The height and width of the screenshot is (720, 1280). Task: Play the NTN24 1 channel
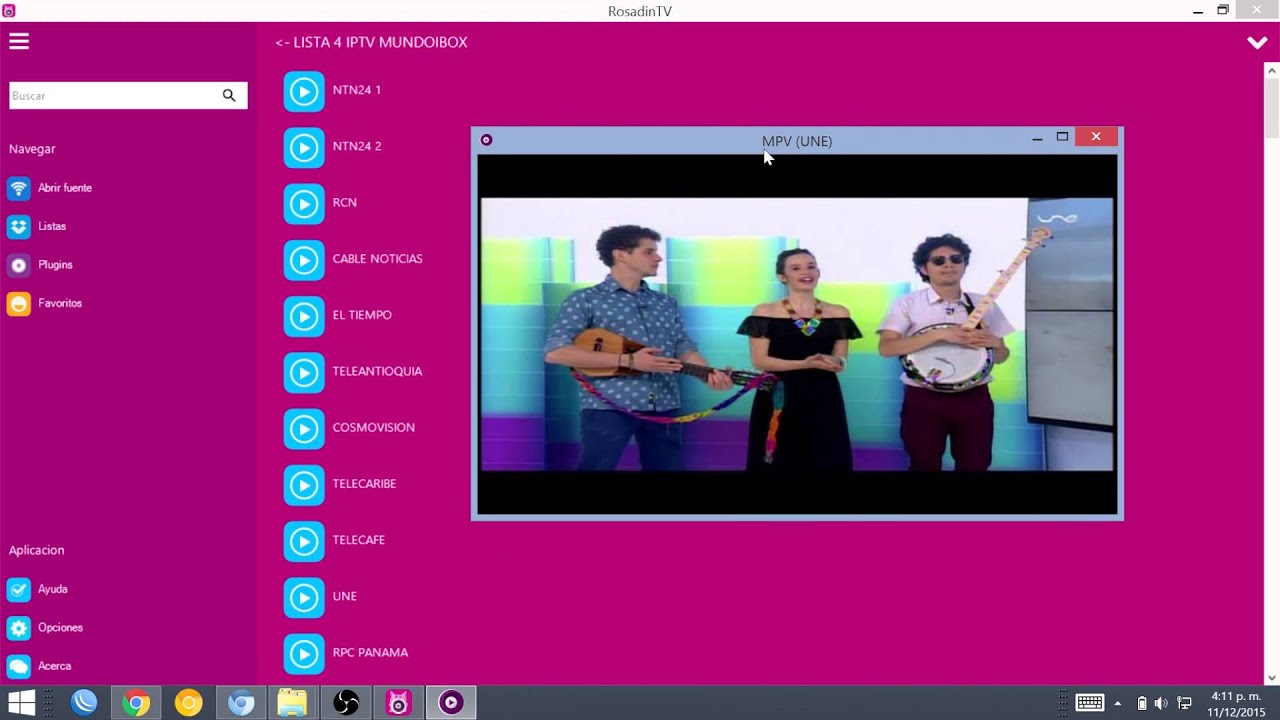point(304,91)
